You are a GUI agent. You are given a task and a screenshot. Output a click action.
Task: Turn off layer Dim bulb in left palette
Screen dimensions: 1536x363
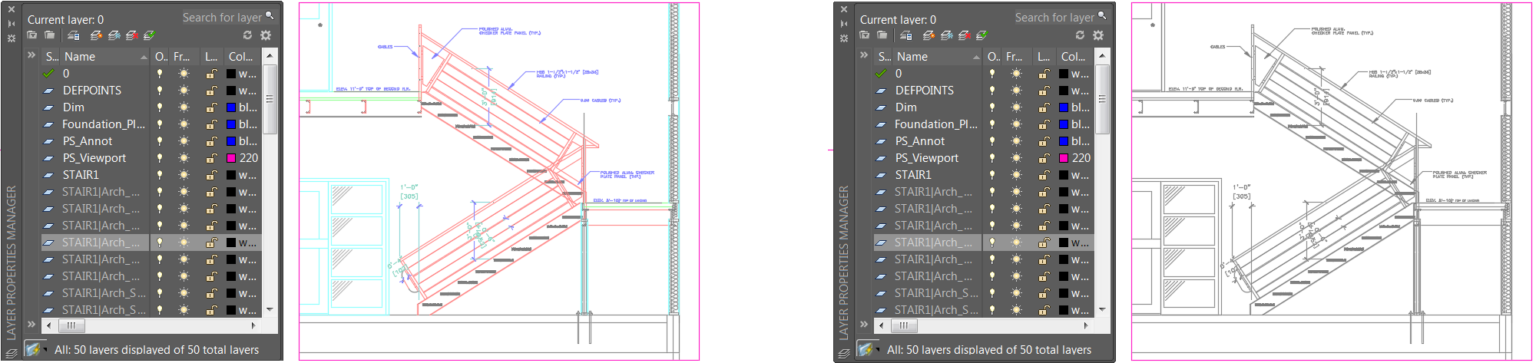click(x=160, y=107)
